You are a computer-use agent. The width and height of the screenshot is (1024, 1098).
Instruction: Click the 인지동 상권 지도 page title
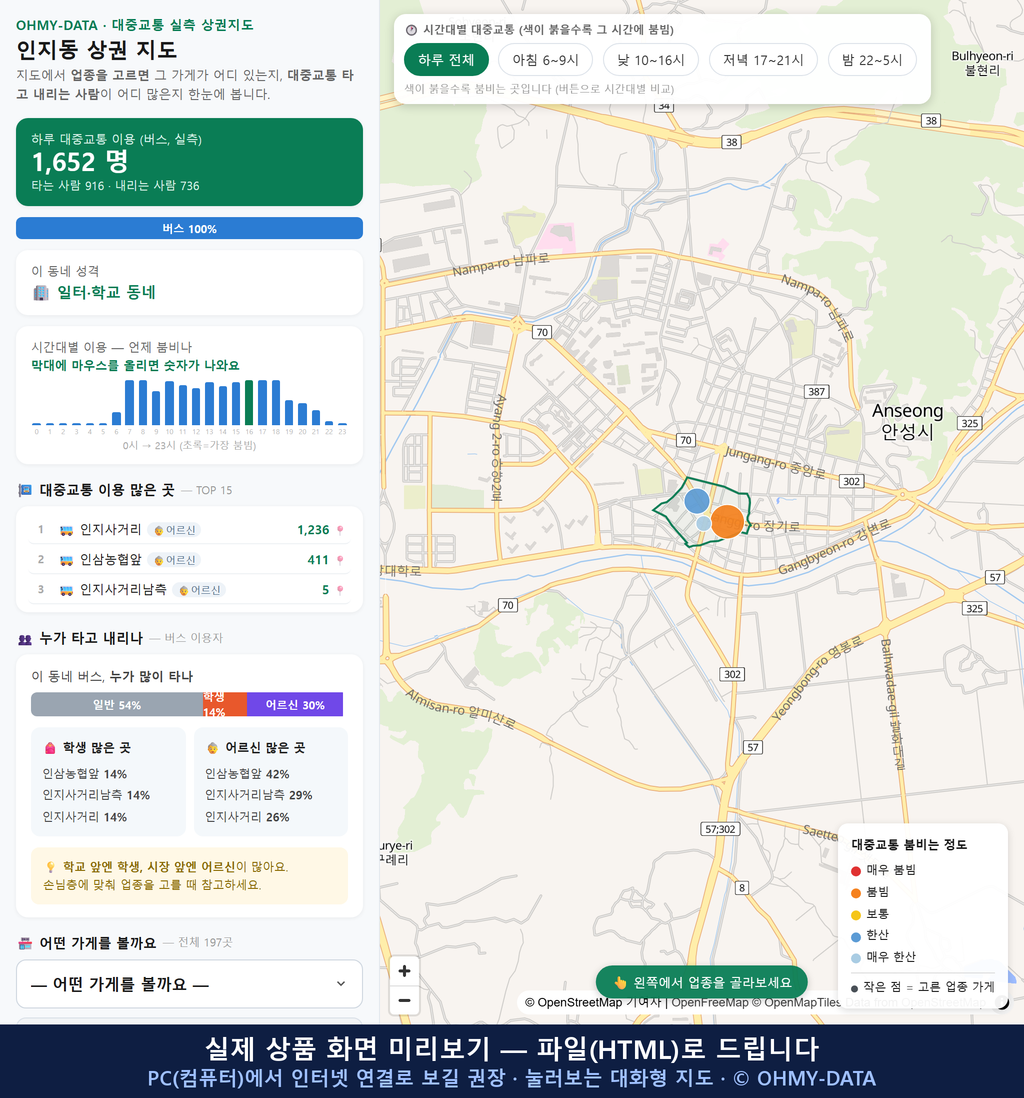[97, 50]
